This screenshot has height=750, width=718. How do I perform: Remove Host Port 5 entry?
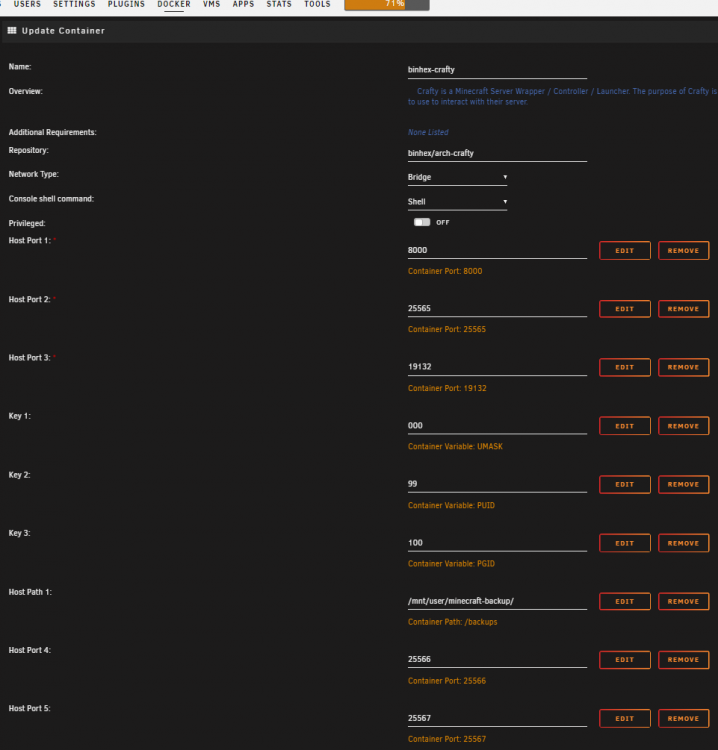684,718
